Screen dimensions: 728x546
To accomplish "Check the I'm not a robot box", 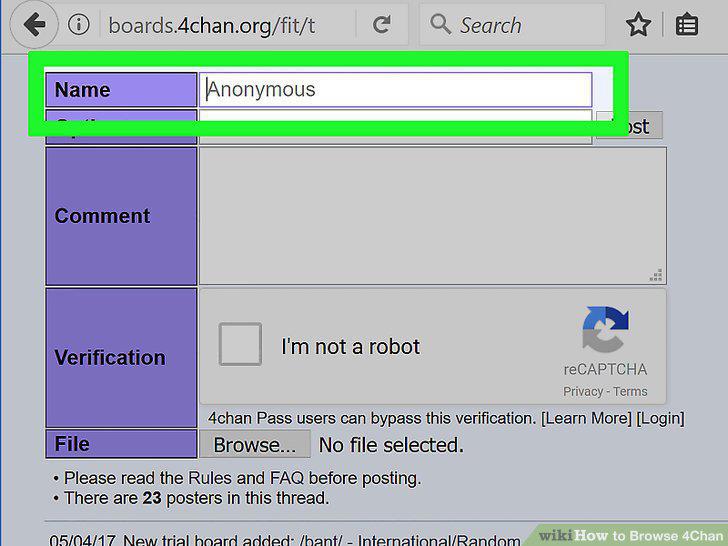I will click(x=240, y=344).
